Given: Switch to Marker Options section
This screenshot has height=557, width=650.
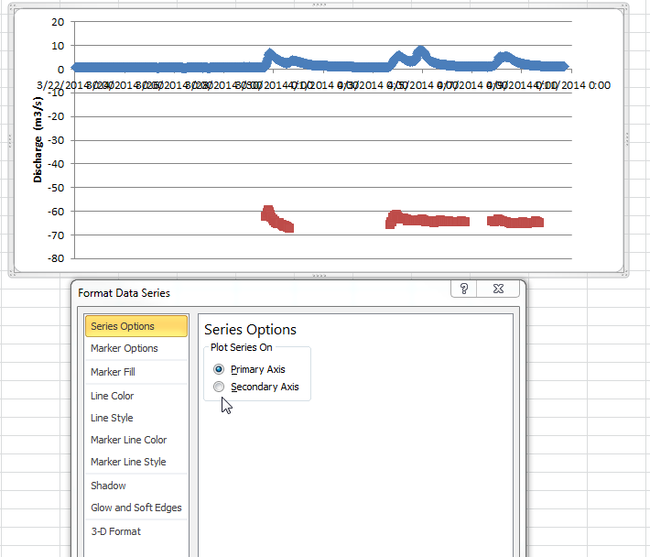Looking at the screenshot, I should tap(124, 348).
